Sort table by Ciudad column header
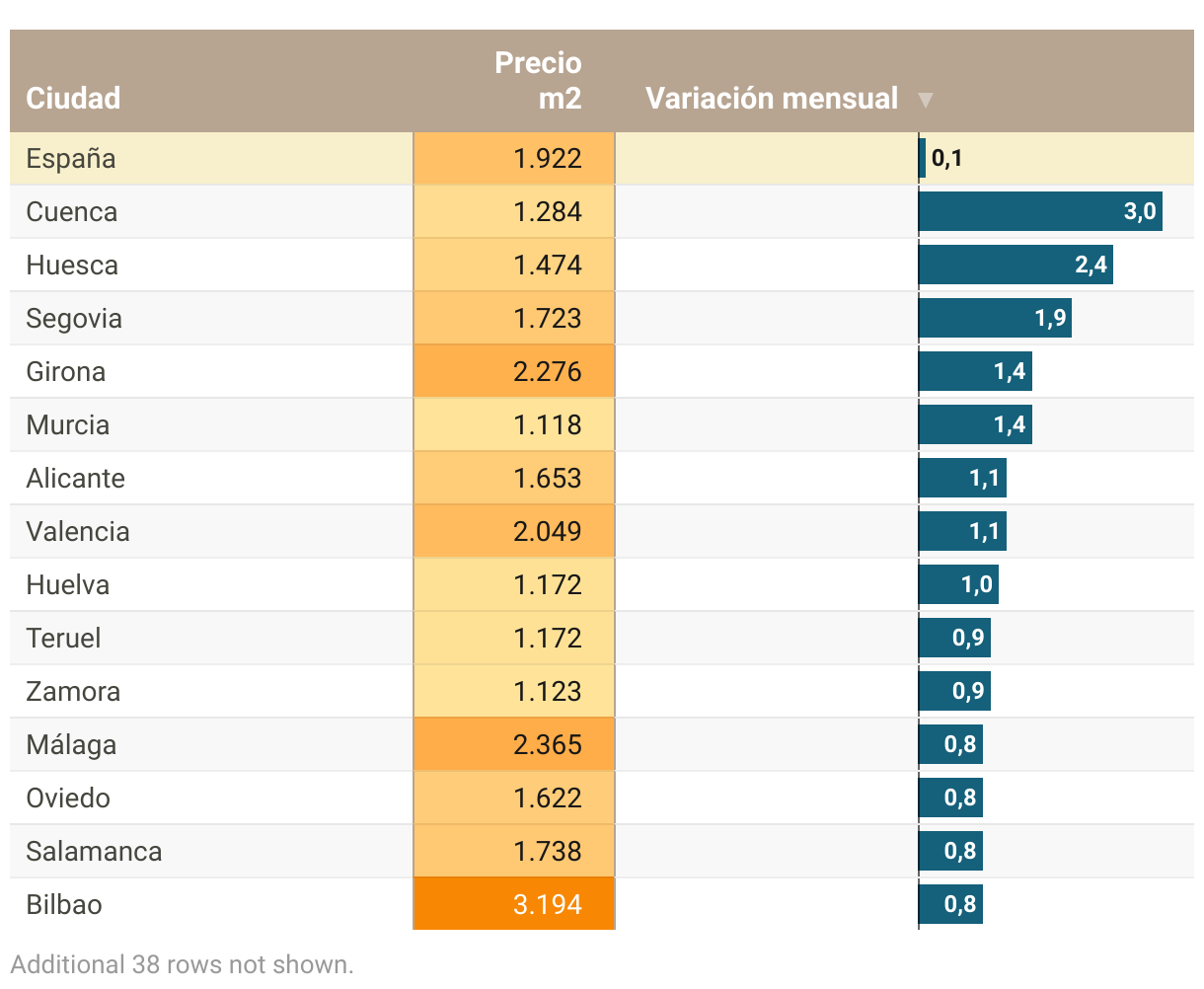1204x989 pixels. pos(73,98)
